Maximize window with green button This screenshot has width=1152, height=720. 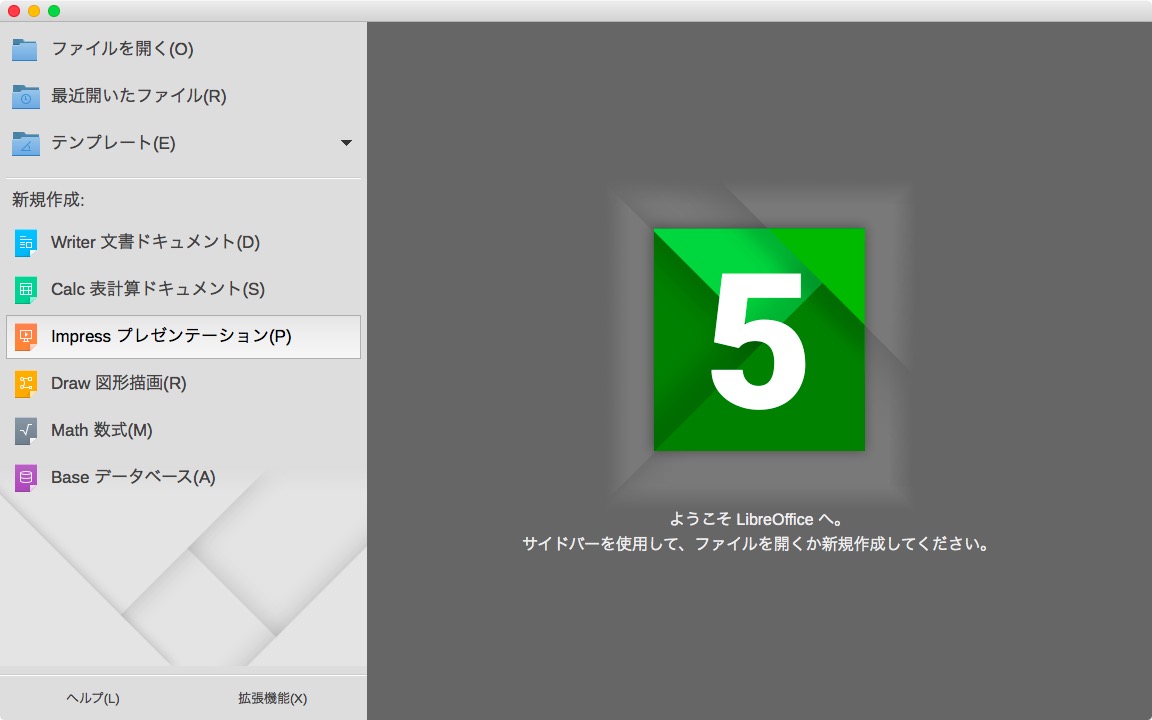tap(54, 11)
